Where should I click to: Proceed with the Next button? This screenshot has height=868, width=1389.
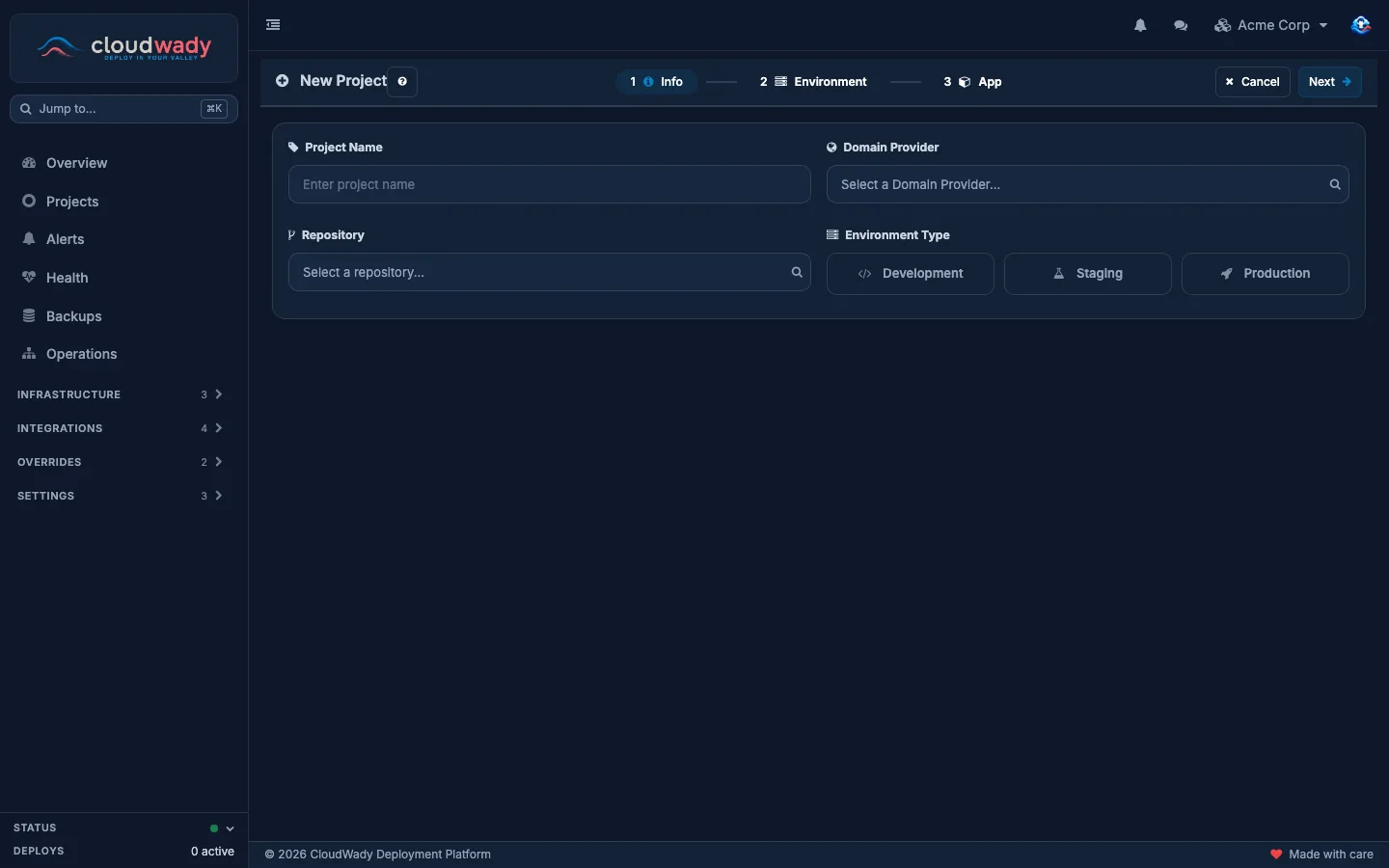(x=1330, y=82)
